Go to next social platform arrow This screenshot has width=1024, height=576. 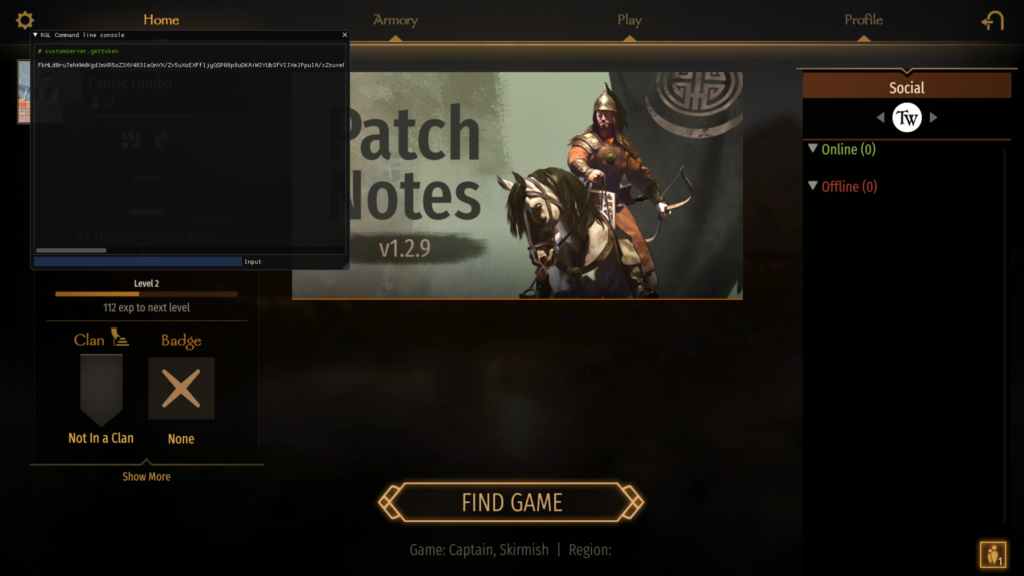[933, 118]
